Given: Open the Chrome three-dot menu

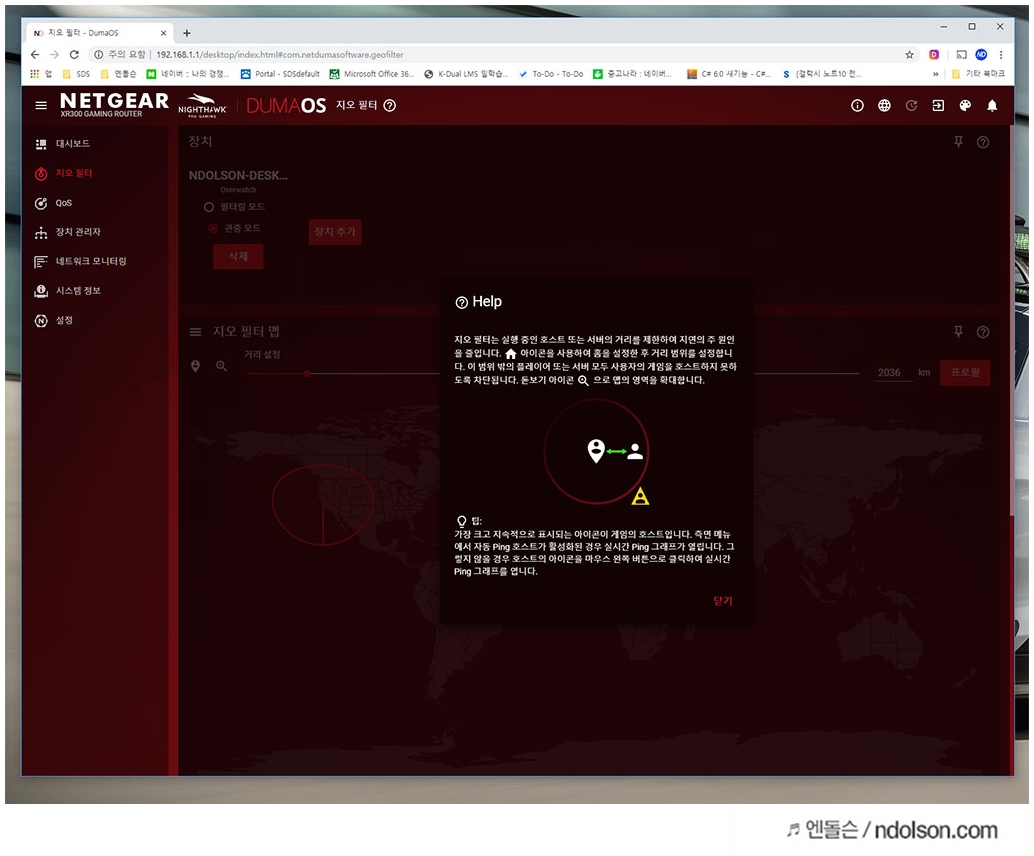Looking at the screenshot, I should coord(1001,55).
